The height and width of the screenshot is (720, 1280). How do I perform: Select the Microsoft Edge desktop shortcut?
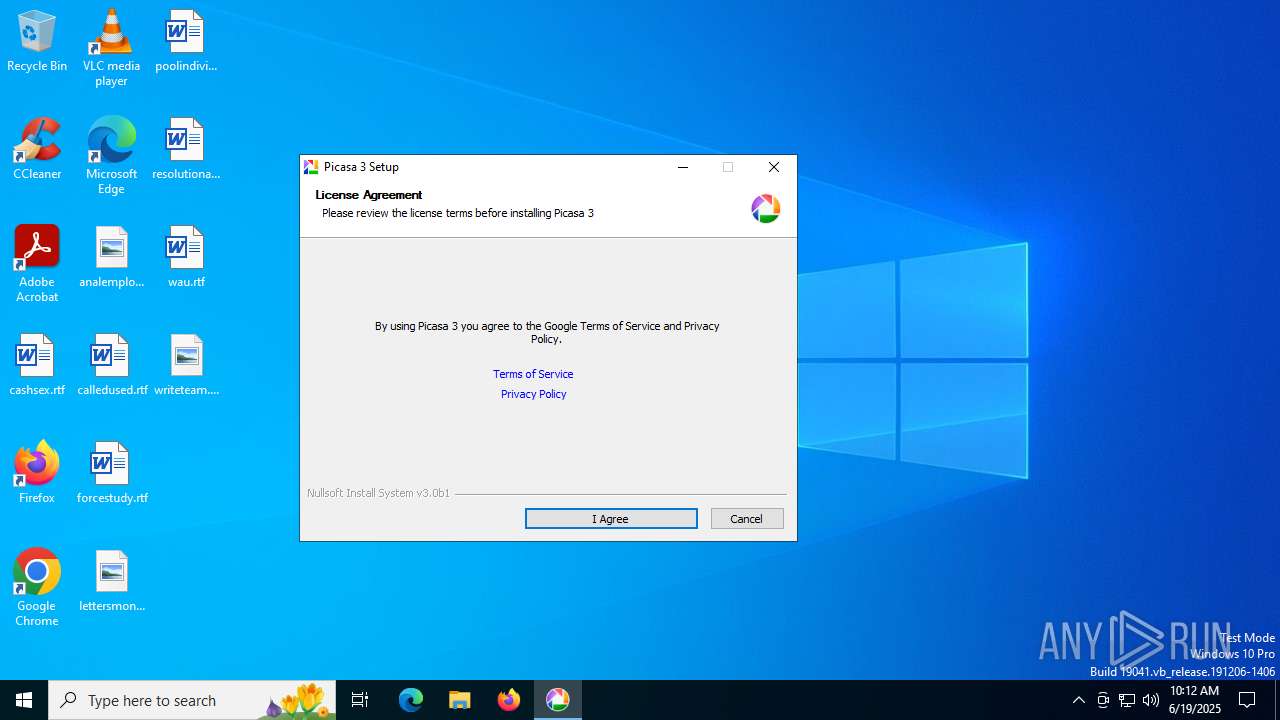(111, 156)
